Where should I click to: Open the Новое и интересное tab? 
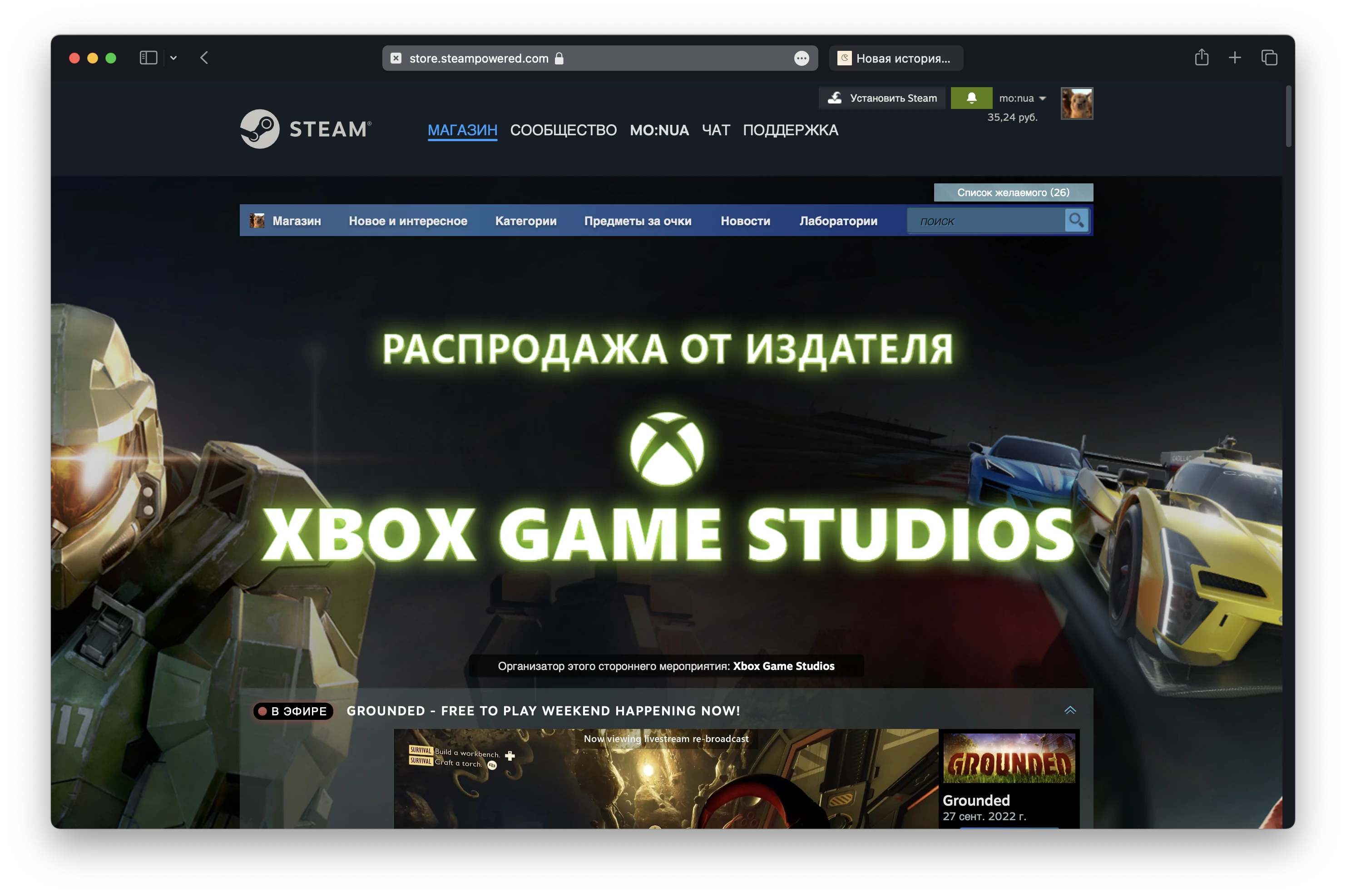[x=407, y=221]
